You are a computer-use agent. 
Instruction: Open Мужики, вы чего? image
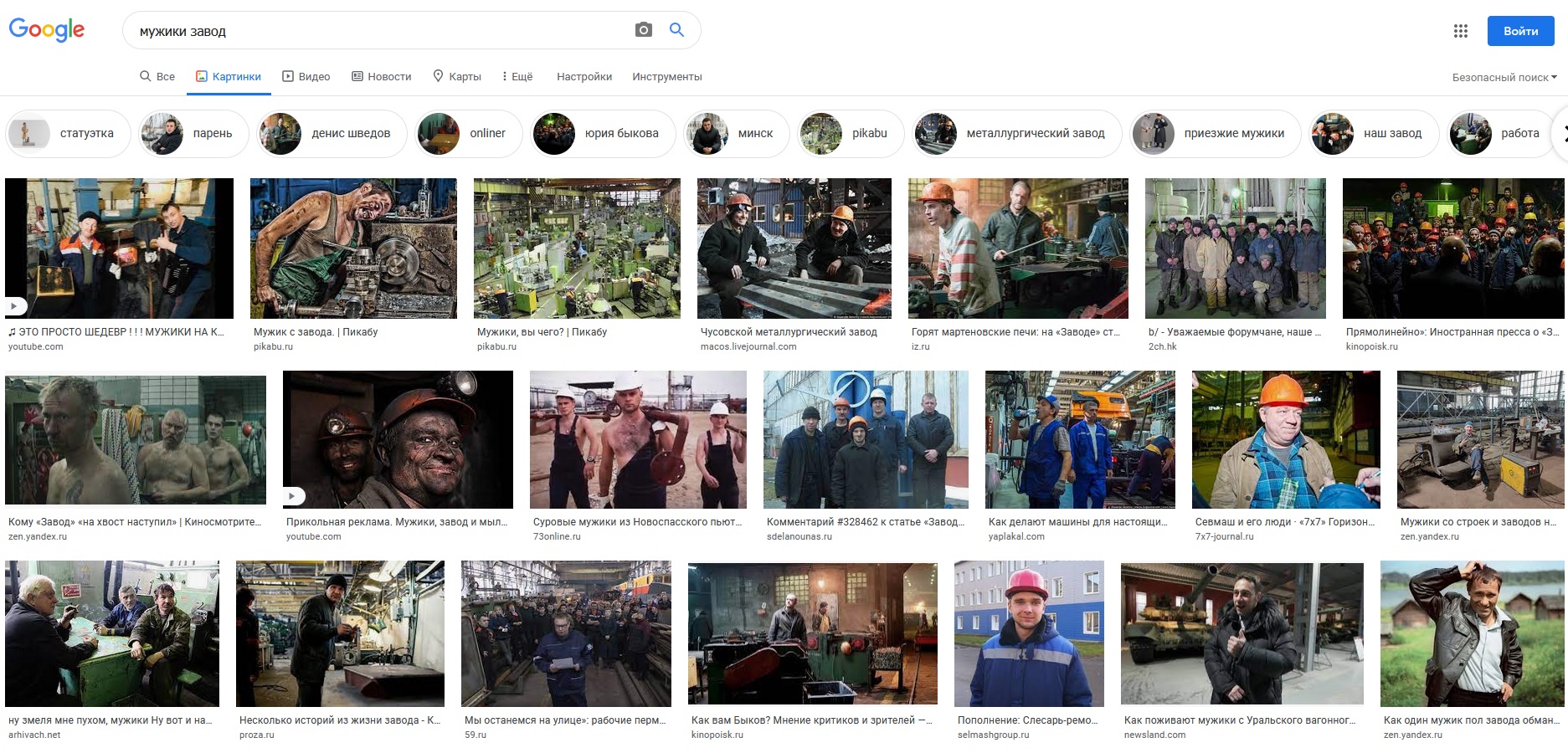pyautogui.click(x=577, y=248)
